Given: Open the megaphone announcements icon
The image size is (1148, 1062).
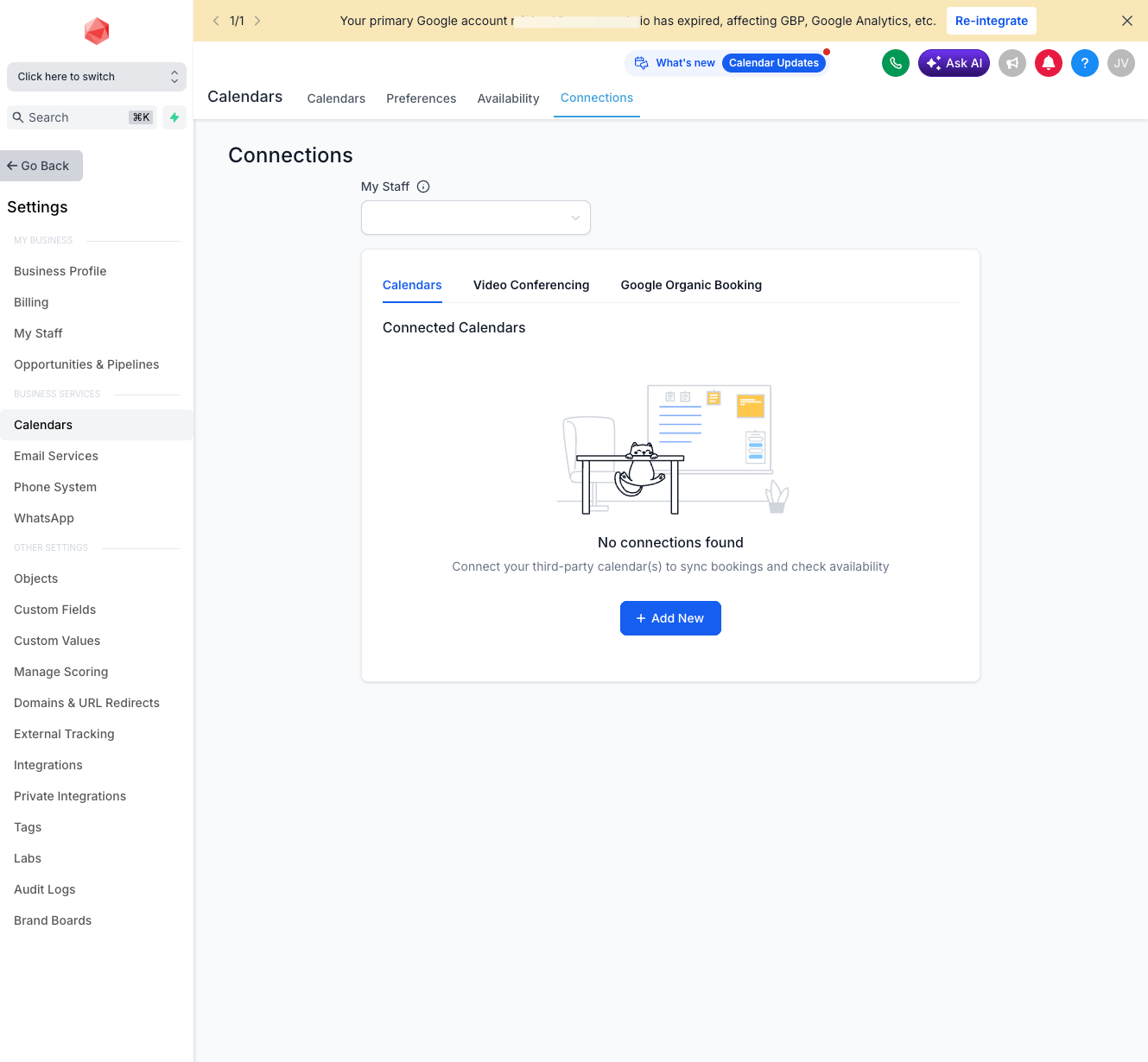Looking at the screenshot, I should pos(1012,63).
